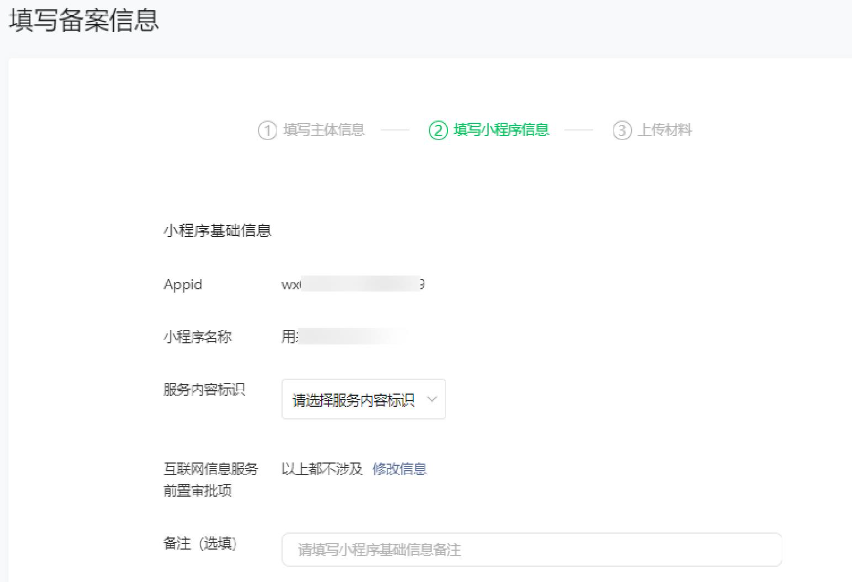Open the 服务内容标识 dropdown
852x582 pixels.
tap(364, 399)
